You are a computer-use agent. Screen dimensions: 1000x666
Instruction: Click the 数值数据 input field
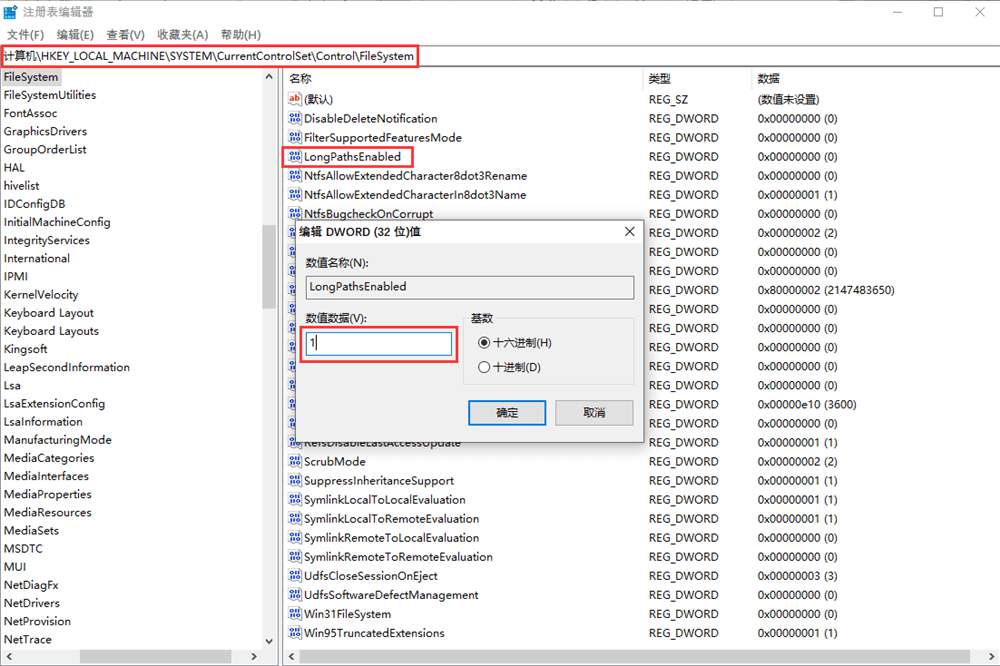[378, 343]
